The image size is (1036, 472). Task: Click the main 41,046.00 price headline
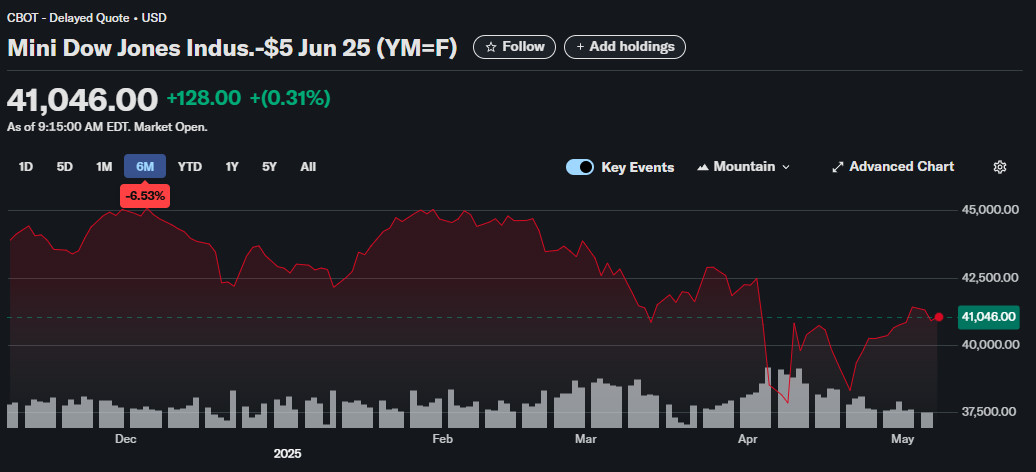click(83, 99)
